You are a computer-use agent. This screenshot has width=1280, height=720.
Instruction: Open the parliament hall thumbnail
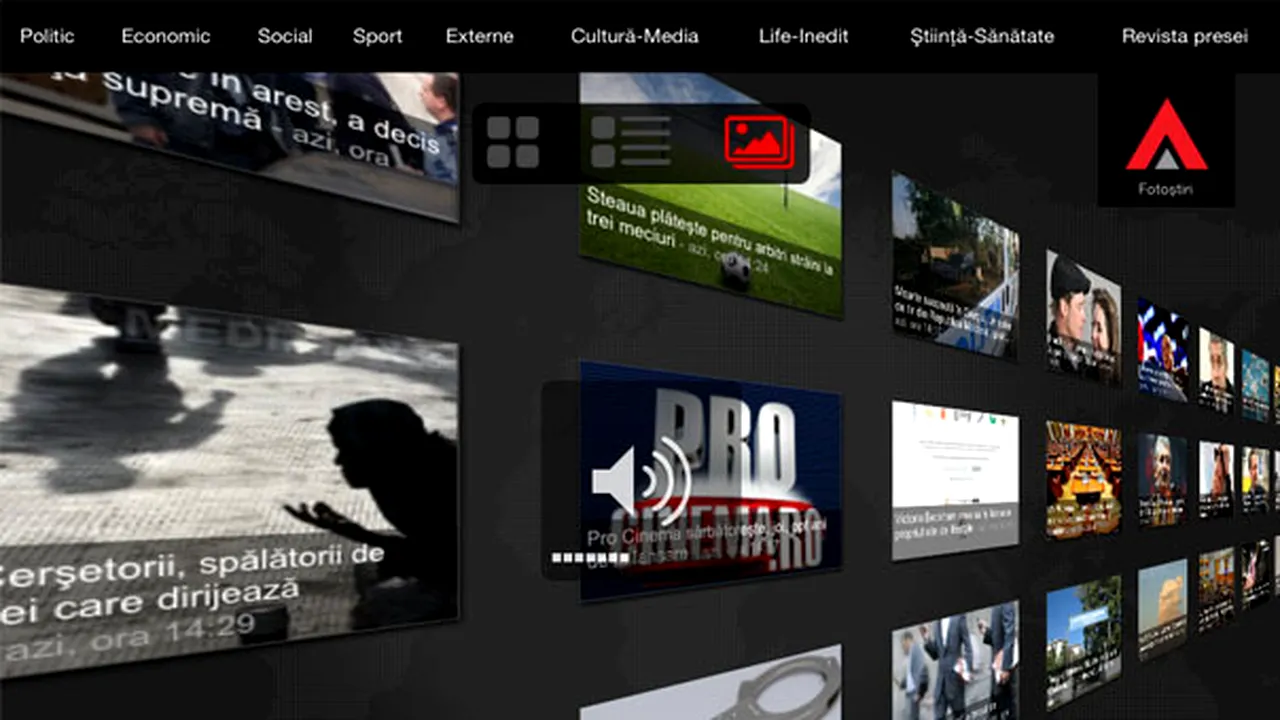pyautogui.click(x=1084, y=480)
